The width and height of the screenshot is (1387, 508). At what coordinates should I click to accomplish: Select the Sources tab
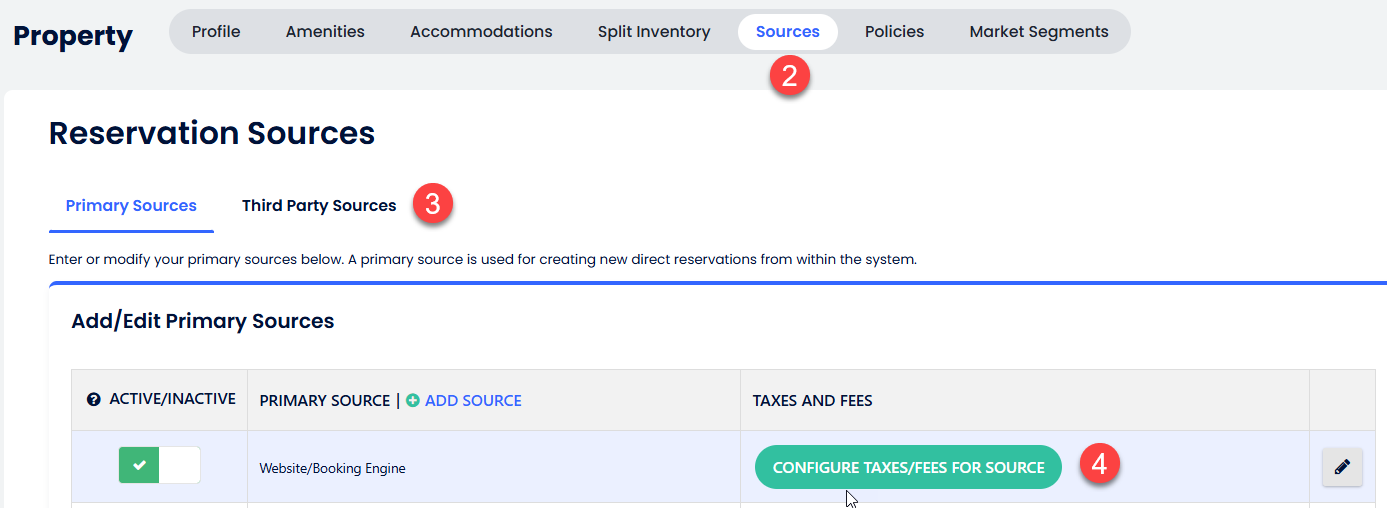[787, 32]
